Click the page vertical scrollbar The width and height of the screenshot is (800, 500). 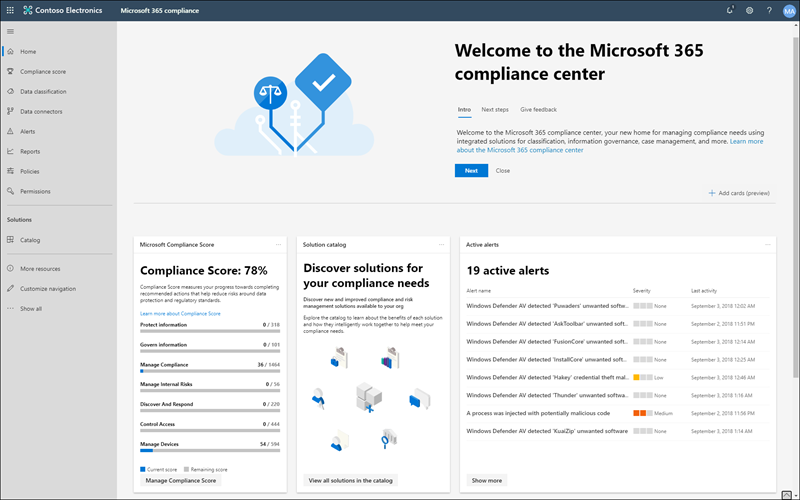click(795, 207)
